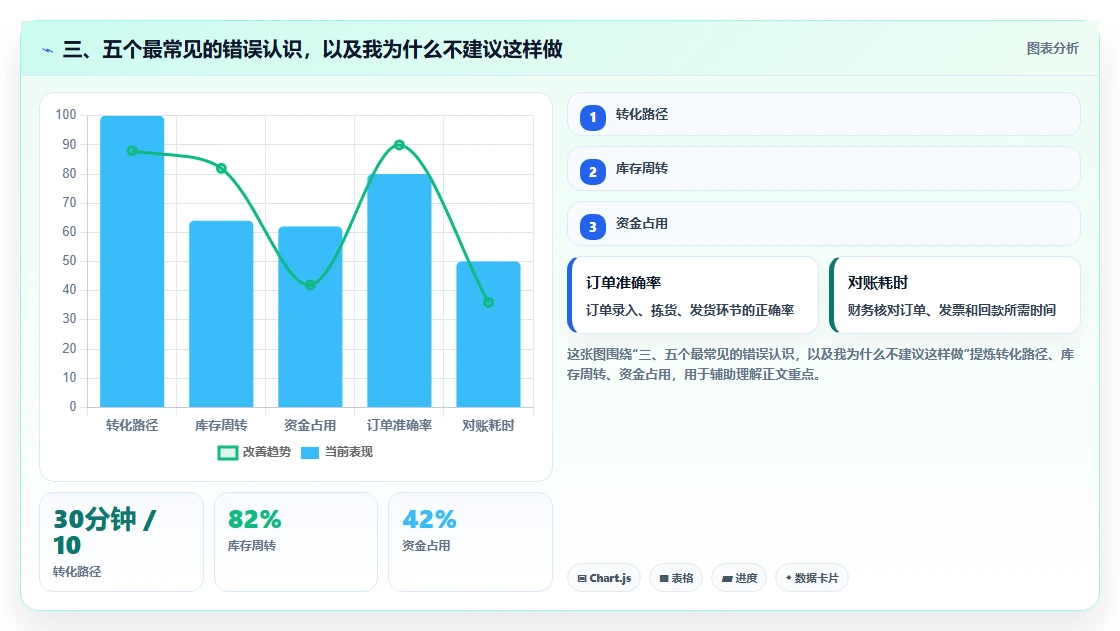
Task: Click the number 2 badge for 库存周转
Action: [x=592, y=172]
